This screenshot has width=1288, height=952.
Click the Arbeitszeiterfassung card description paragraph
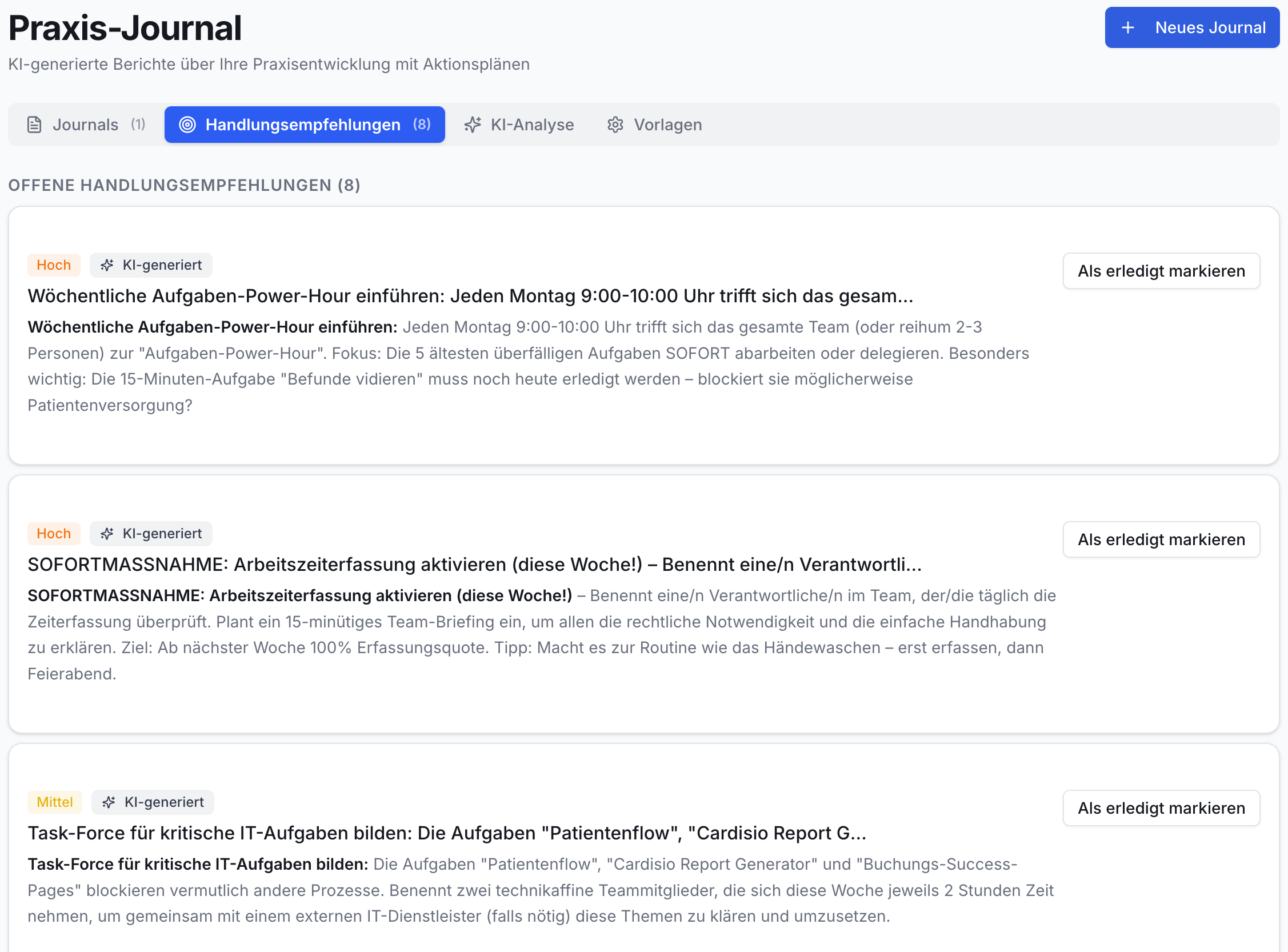click(x=542, y=635)
